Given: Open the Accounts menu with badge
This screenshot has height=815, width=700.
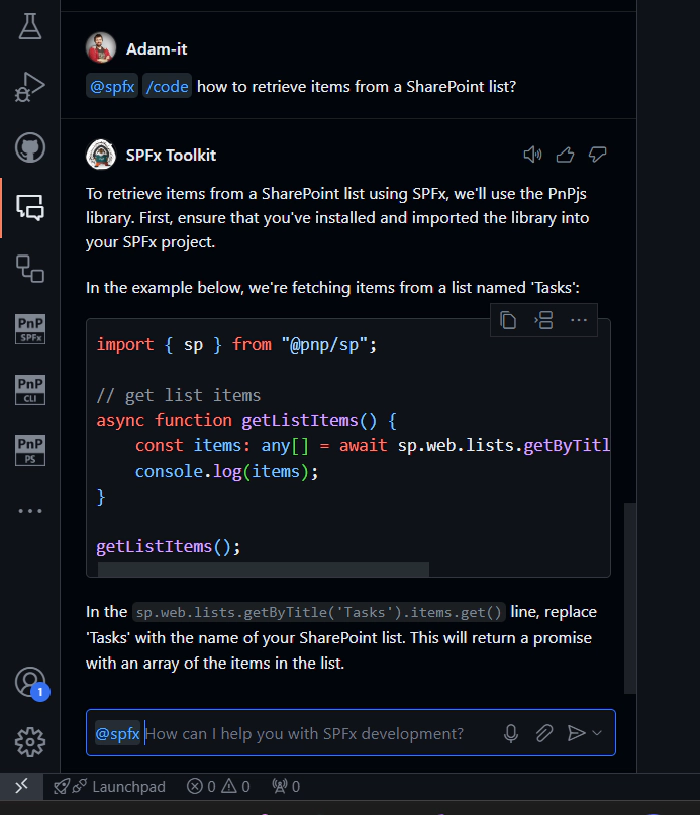Looking at the screenshot, I should [30, 682].
